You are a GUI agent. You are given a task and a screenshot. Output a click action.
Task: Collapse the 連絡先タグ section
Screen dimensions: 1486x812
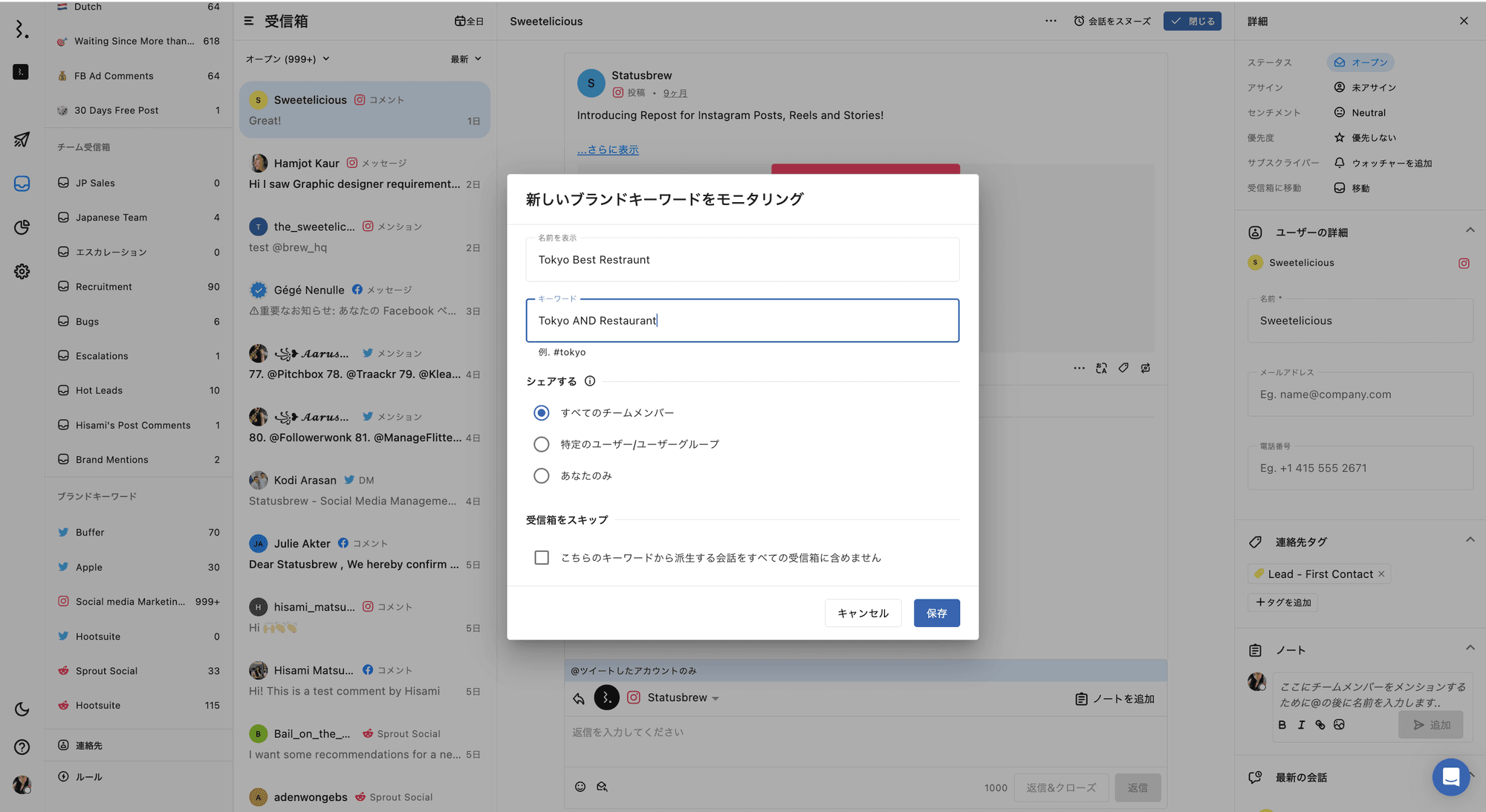[x=1470, y=540]
